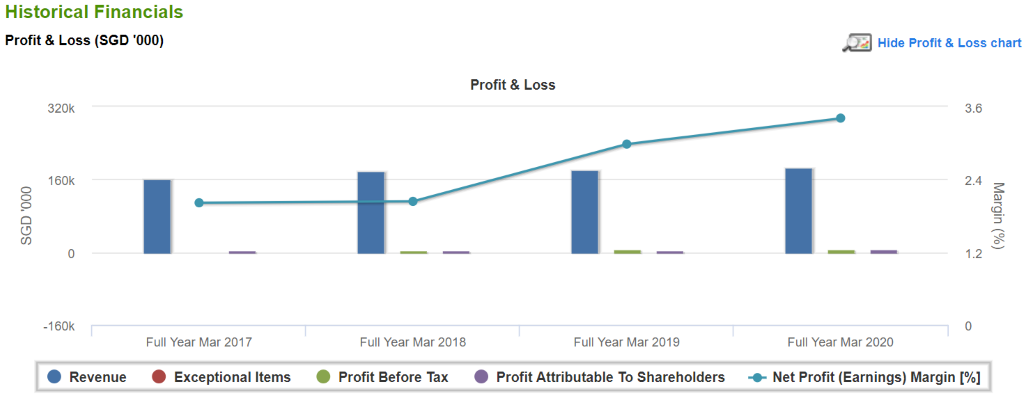Click Hide Profit & Loss chart link

click(949, 43)
